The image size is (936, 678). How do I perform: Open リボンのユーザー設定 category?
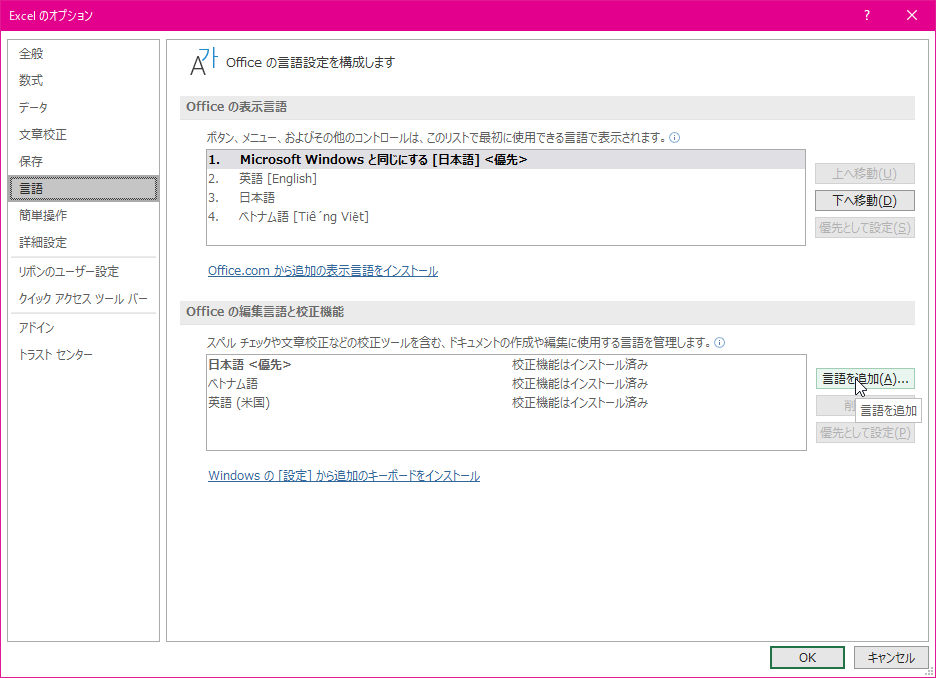coord(83,272)
